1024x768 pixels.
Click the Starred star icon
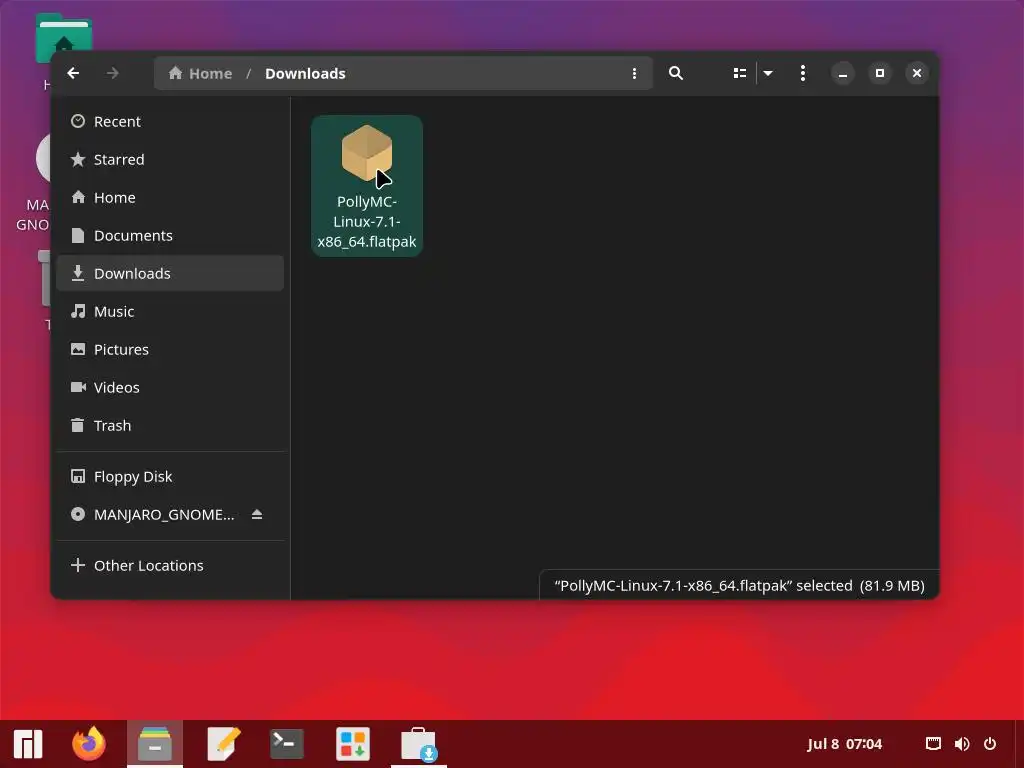78,159
